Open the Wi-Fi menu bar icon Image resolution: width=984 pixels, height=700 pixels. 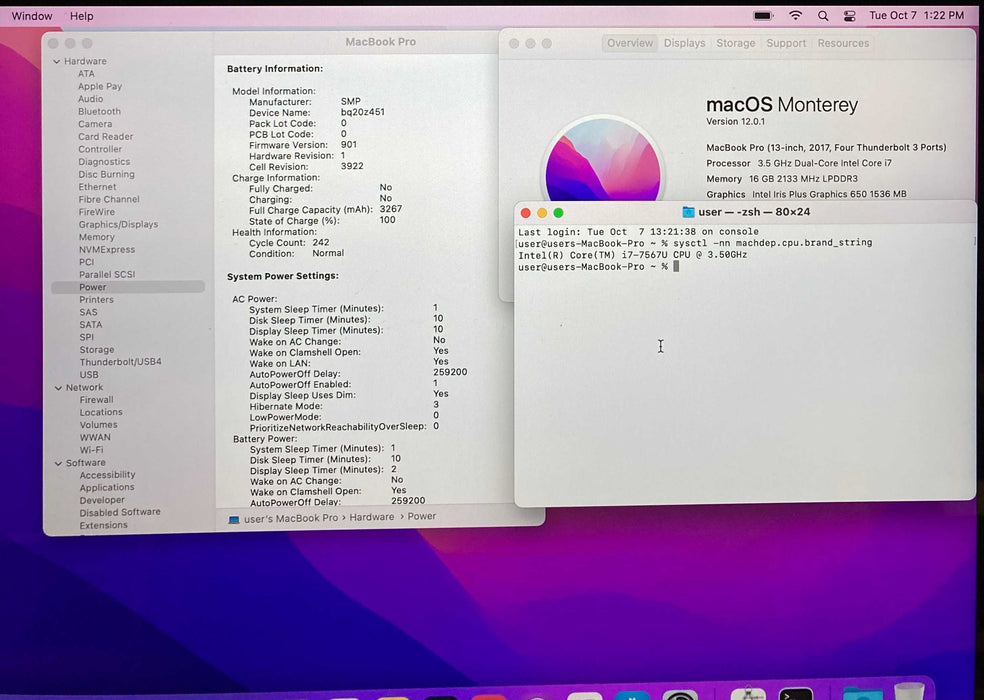tap(796, 16)
